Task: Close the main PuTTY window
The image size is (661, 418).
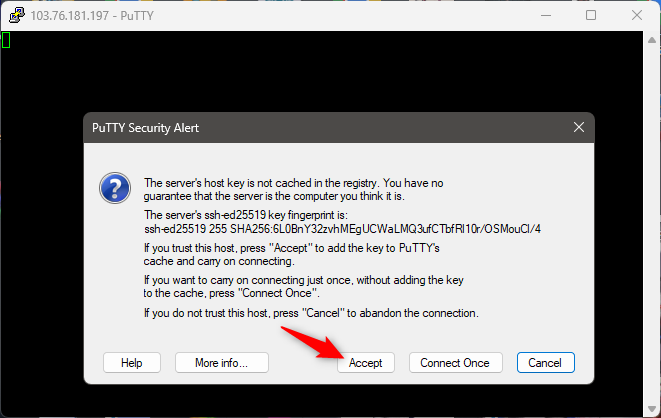Action: (637, 16)
